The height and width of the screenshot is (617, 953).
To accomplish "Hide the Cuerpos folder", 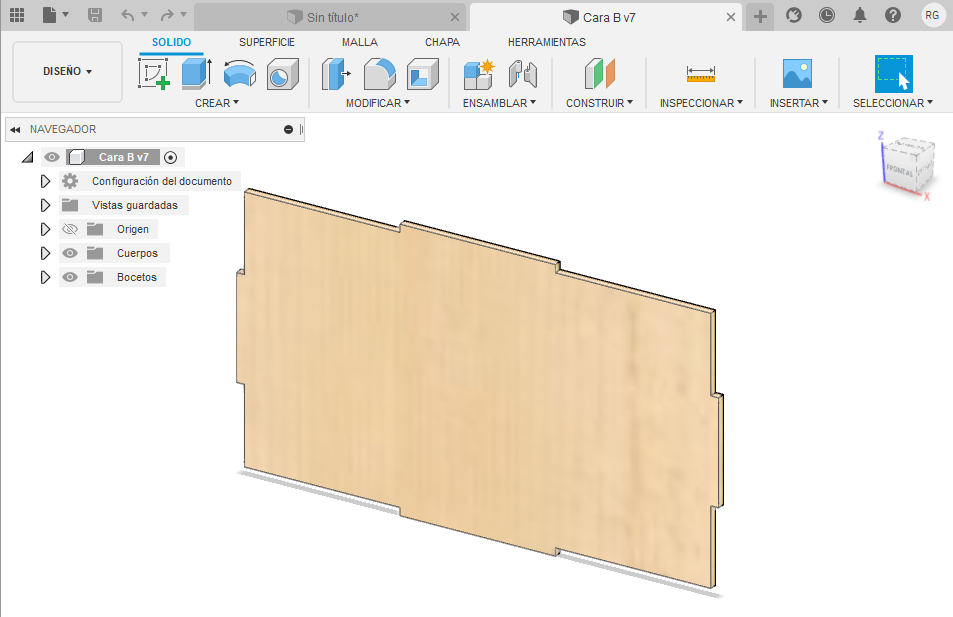I will (x=70, y=253).
